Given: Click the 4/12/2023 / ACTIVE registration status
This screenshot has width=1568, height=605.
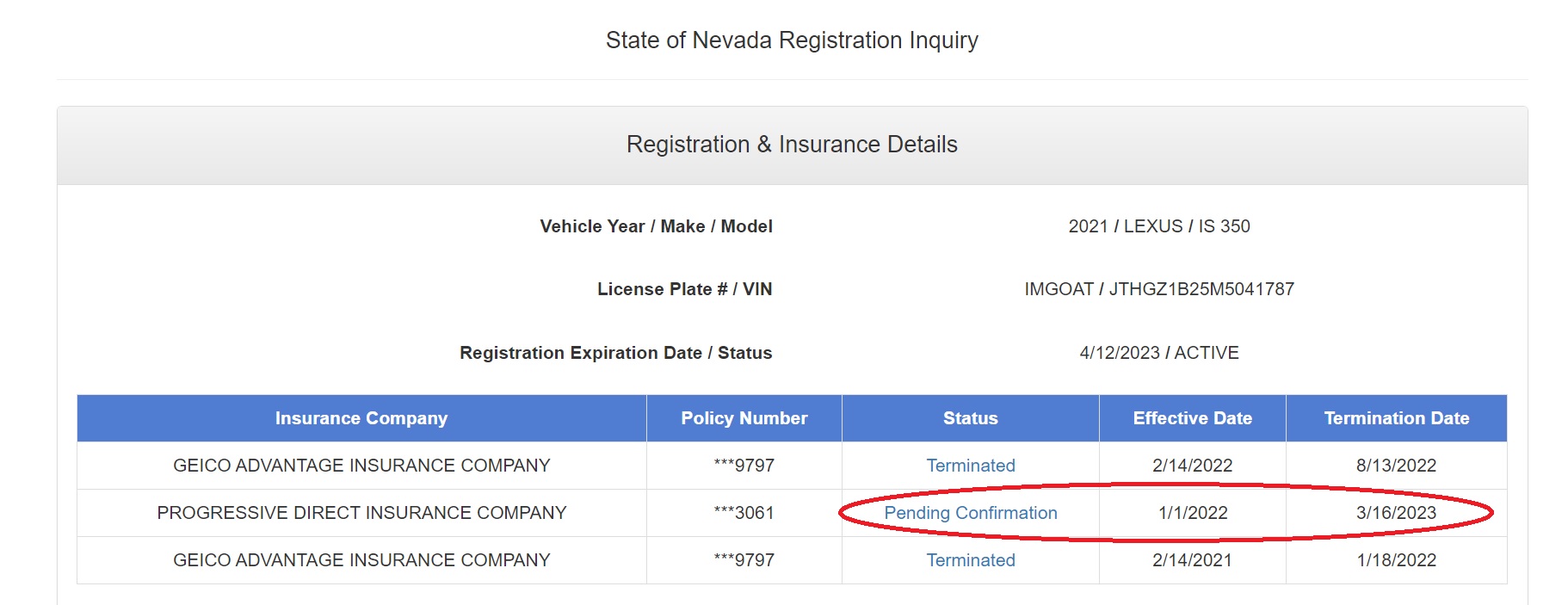Looking at the screenshot, I should click(x=1159, y=353).
